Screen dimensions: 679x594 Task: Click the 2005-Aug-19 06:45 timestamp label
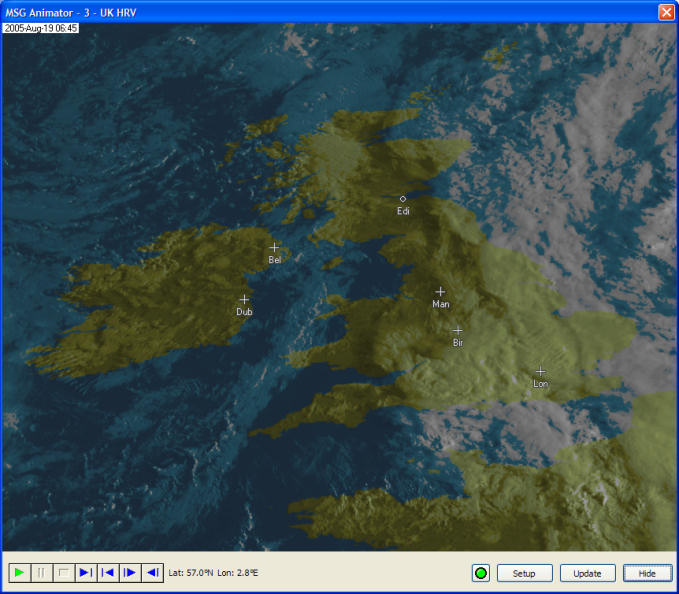coord(41,28)
